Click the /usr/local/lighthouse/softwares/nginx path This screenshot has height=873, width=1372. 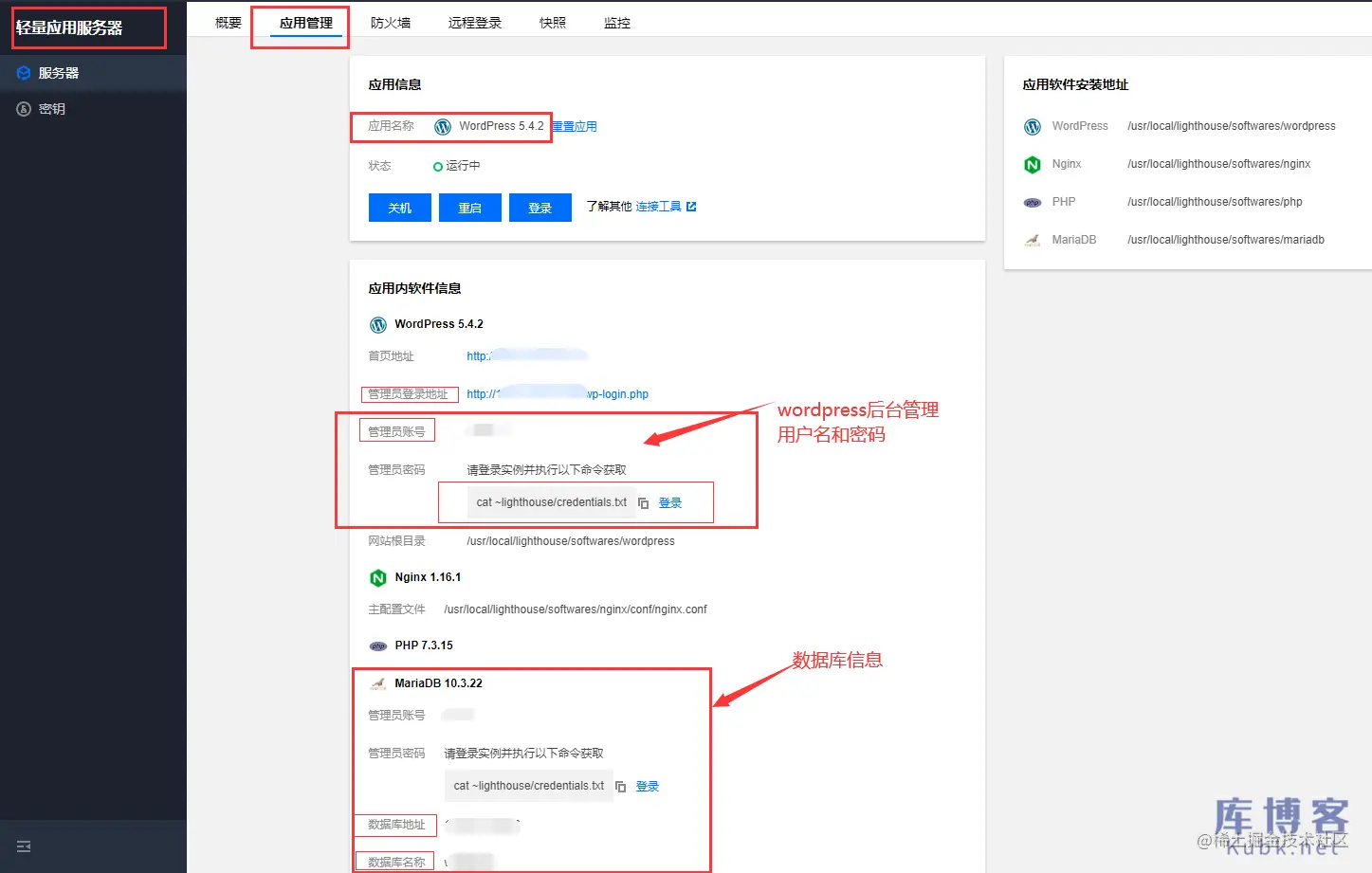click(x=1219, y=164)
